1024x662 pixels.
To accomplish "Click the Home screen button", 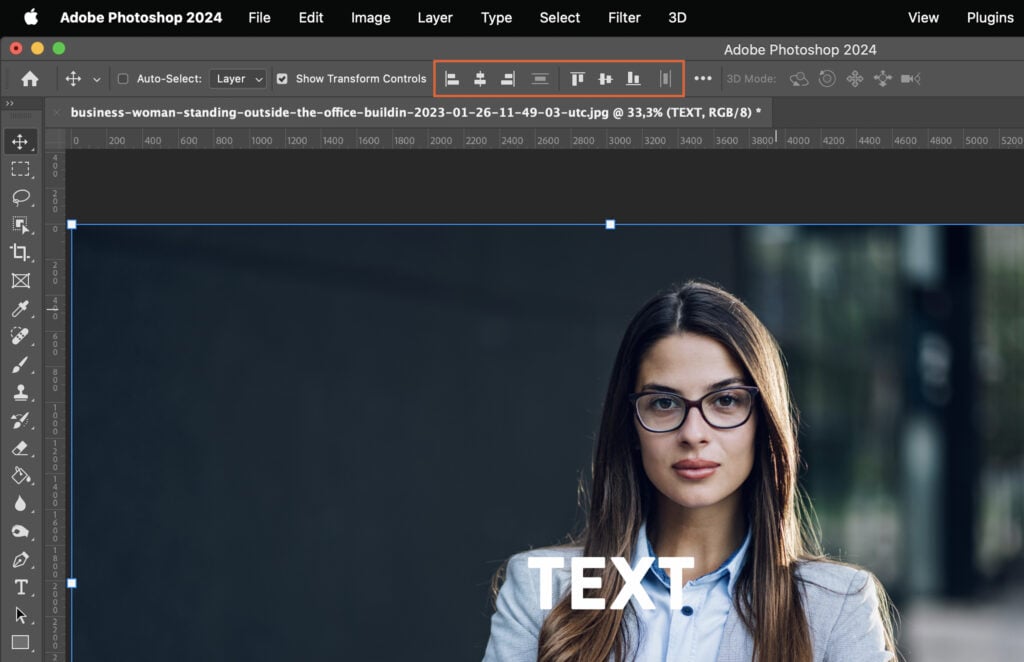I will point(29,78).
